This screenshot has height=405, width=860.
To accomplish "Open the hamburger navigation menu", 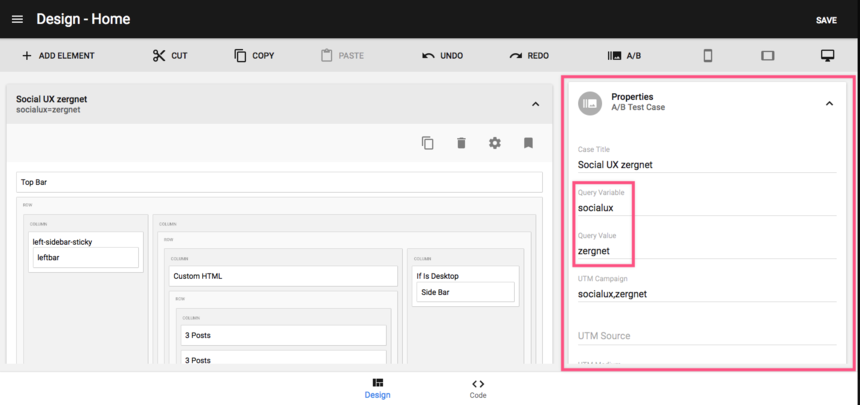I will click(17, 20).
